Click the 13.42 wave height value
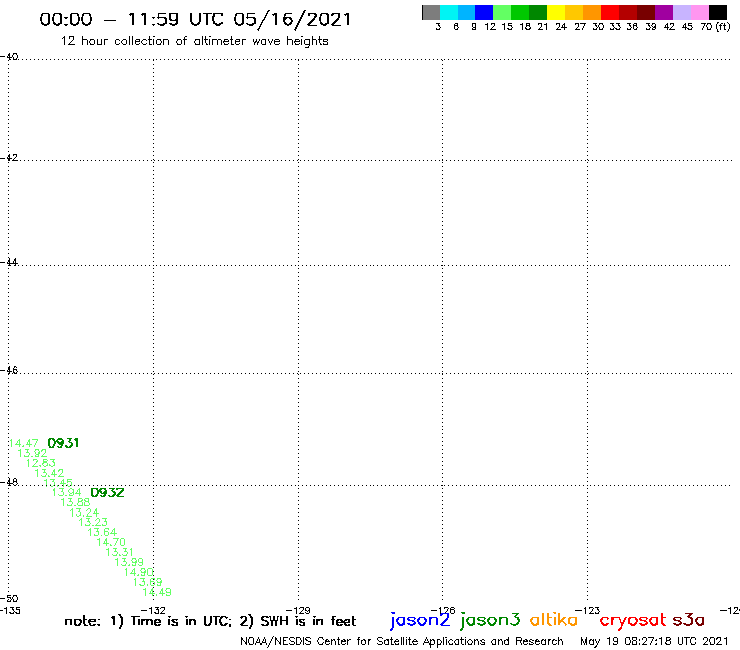The image size is (740, 650). click(x=49, y=473)
